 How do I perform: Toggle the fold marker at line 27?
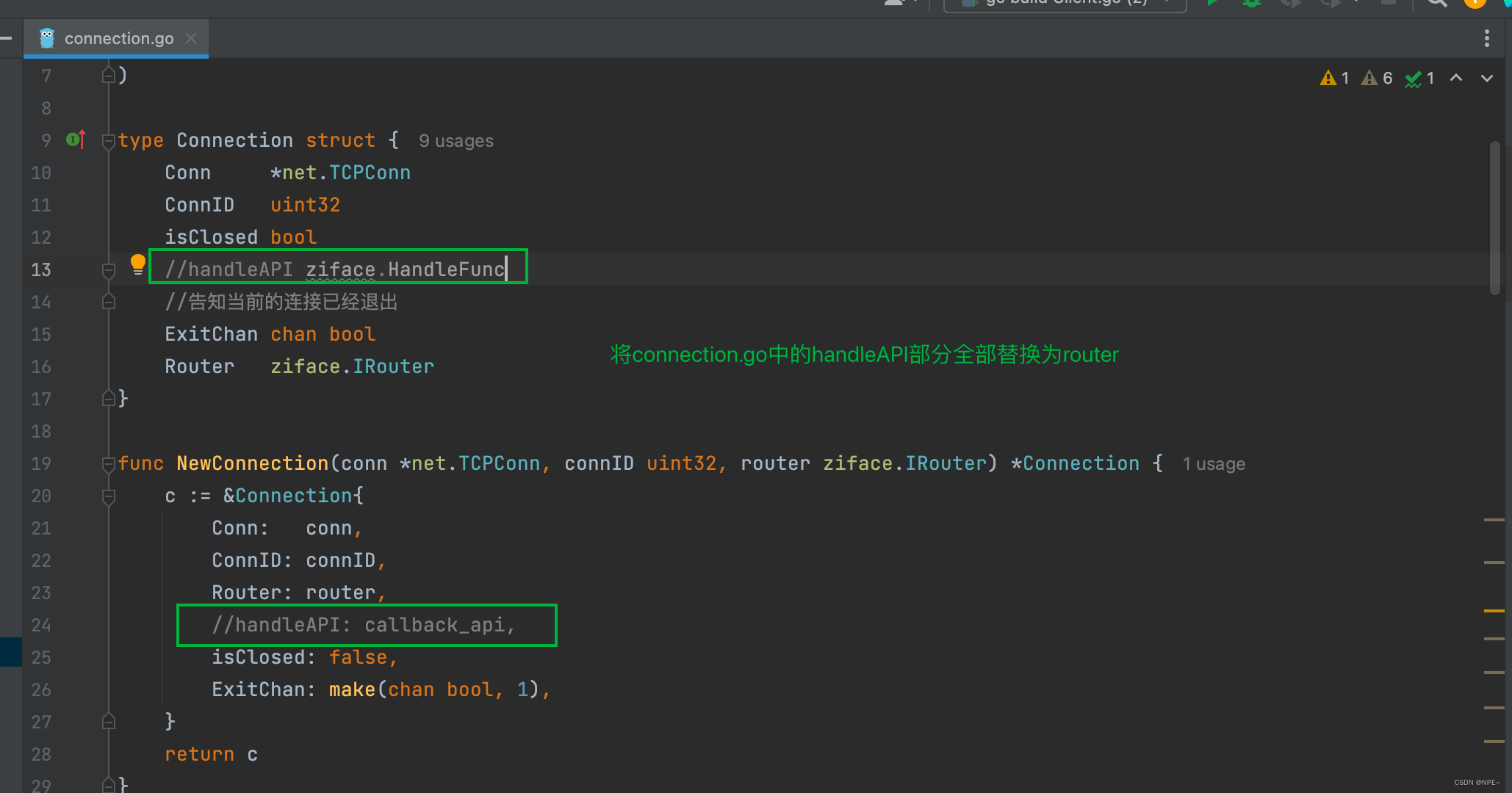(x=109, y=722)
